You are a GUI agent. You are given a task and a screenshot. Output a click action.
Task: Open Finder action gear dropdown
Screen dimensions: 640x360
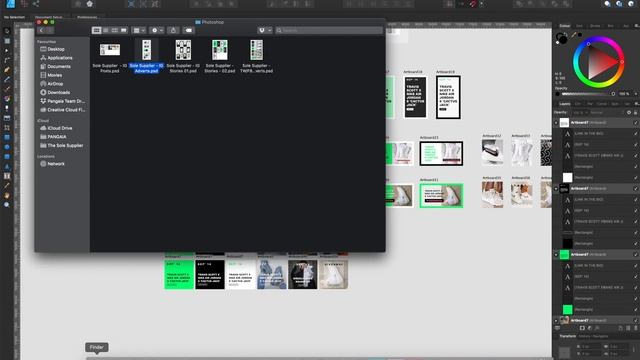pos(157,30)
